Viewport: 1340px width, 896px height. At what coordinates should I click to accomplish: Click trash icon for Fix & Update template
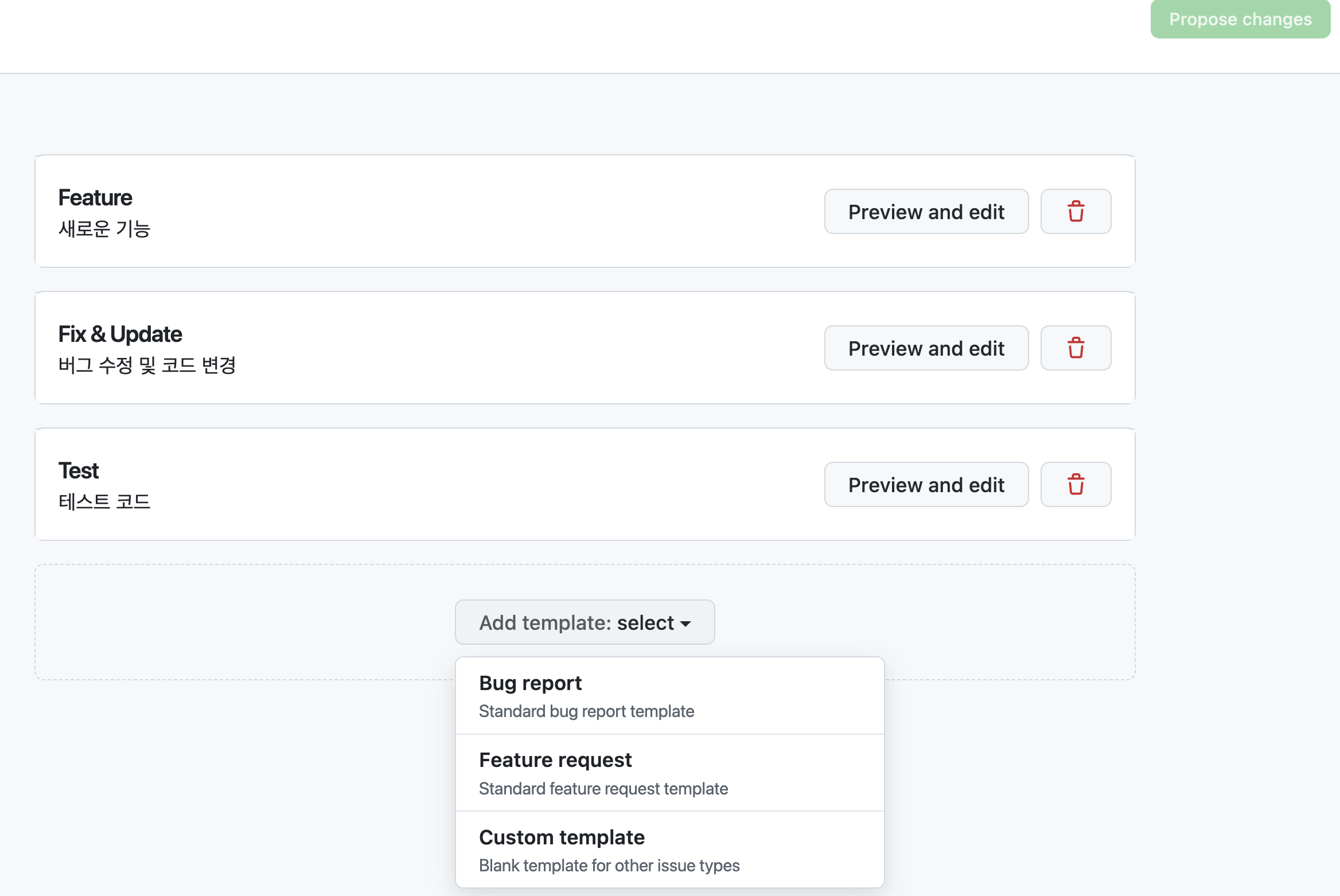pos(1076,348)
